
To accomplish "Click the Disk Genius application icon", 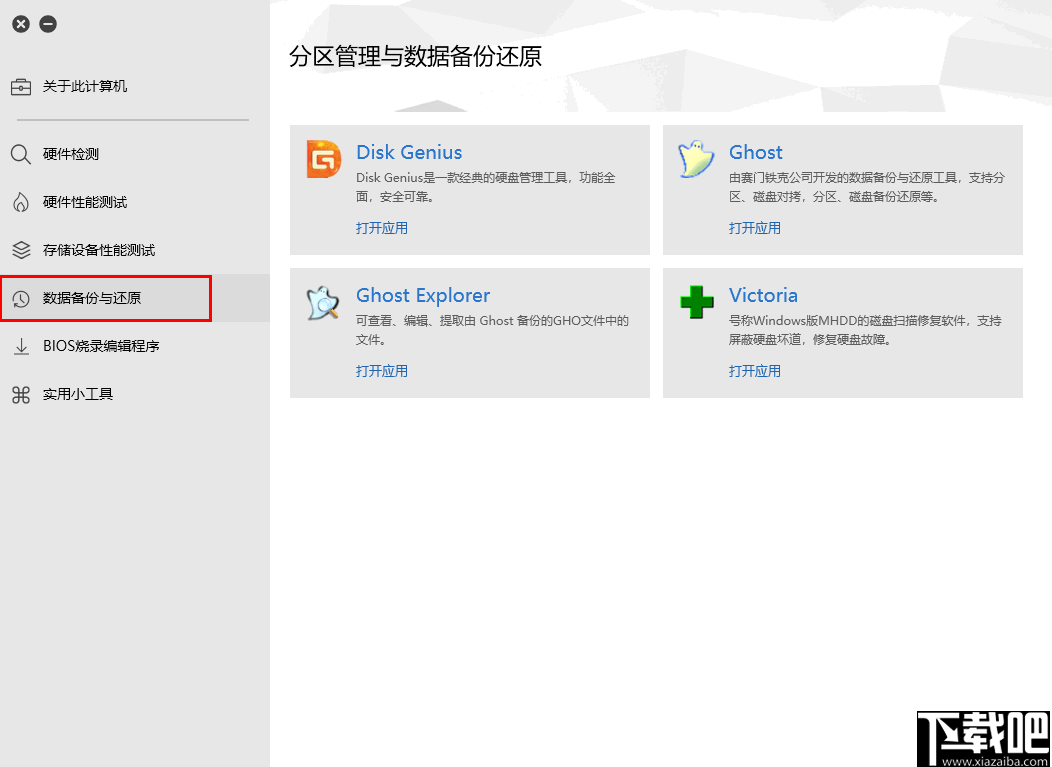I will click(x=322, y=158).
